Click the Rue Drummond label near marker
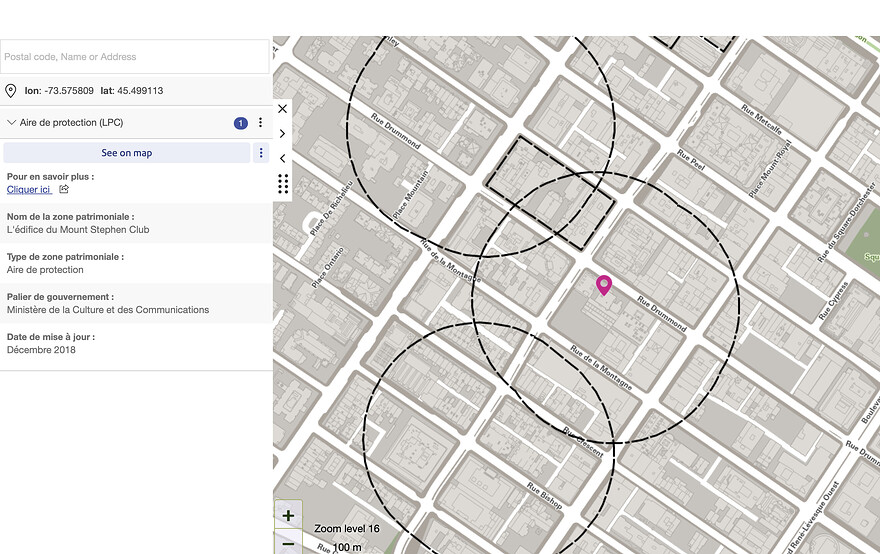Image resolution: width=880 pixels, height=554 pixels. tap(662, 311)
